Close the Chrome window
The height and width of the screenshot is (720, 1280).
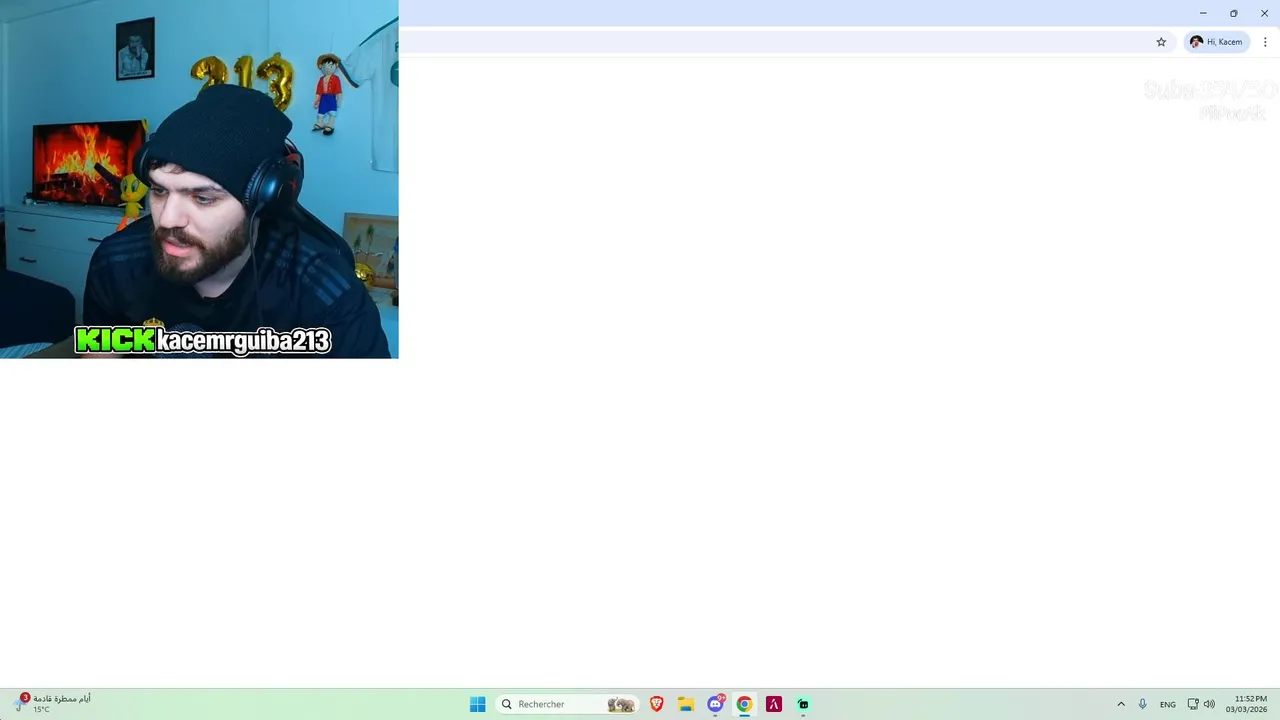coord(1264,13)
